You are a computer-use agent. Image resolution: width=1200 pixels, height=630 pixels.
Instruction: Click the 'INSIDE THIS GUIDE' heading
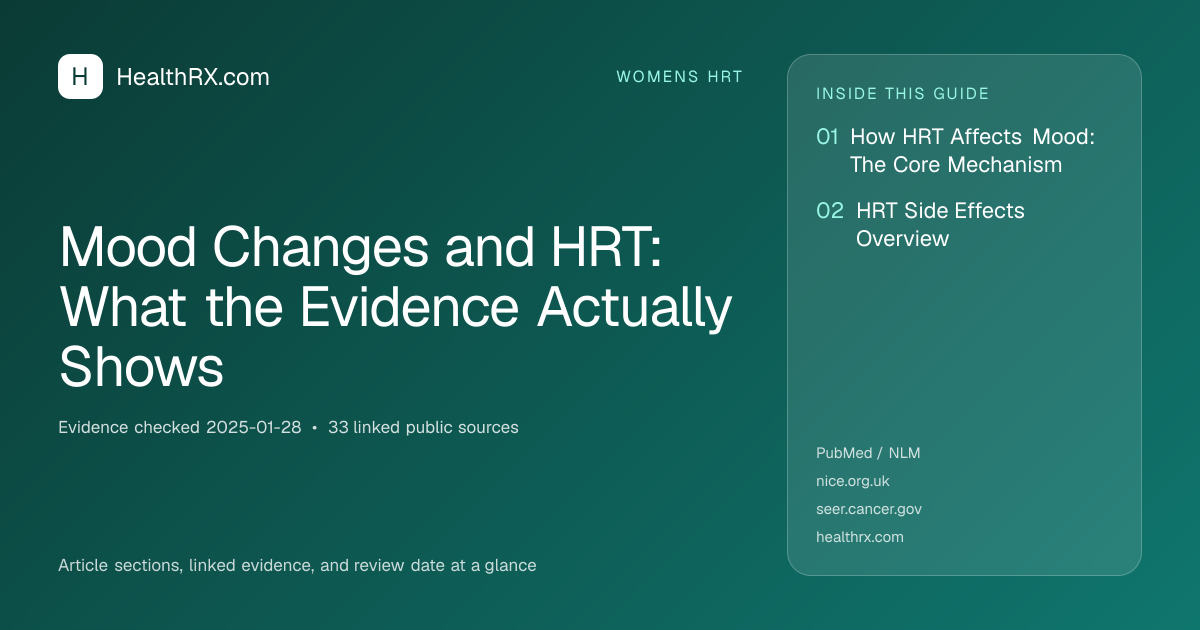coord(903,94)
